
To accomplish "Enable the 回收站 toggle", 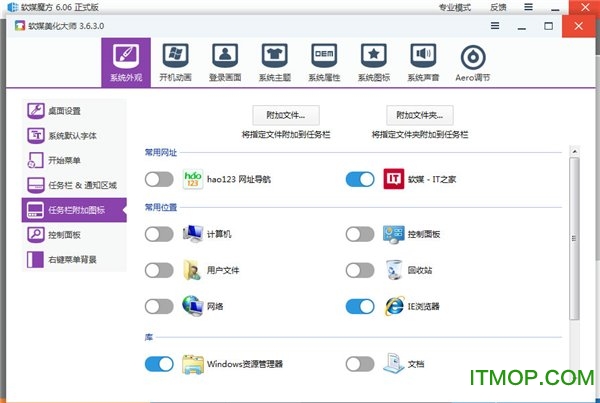I will [x=360, y=270].
